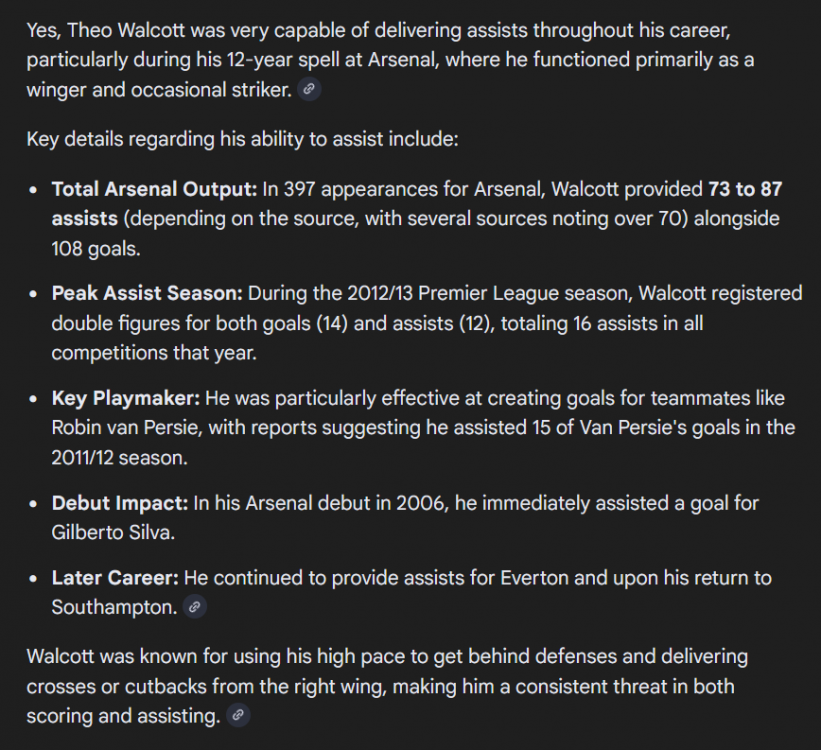Click "2011/12 season." in the third bullet
Screen dimensions: 821x750
120,458
